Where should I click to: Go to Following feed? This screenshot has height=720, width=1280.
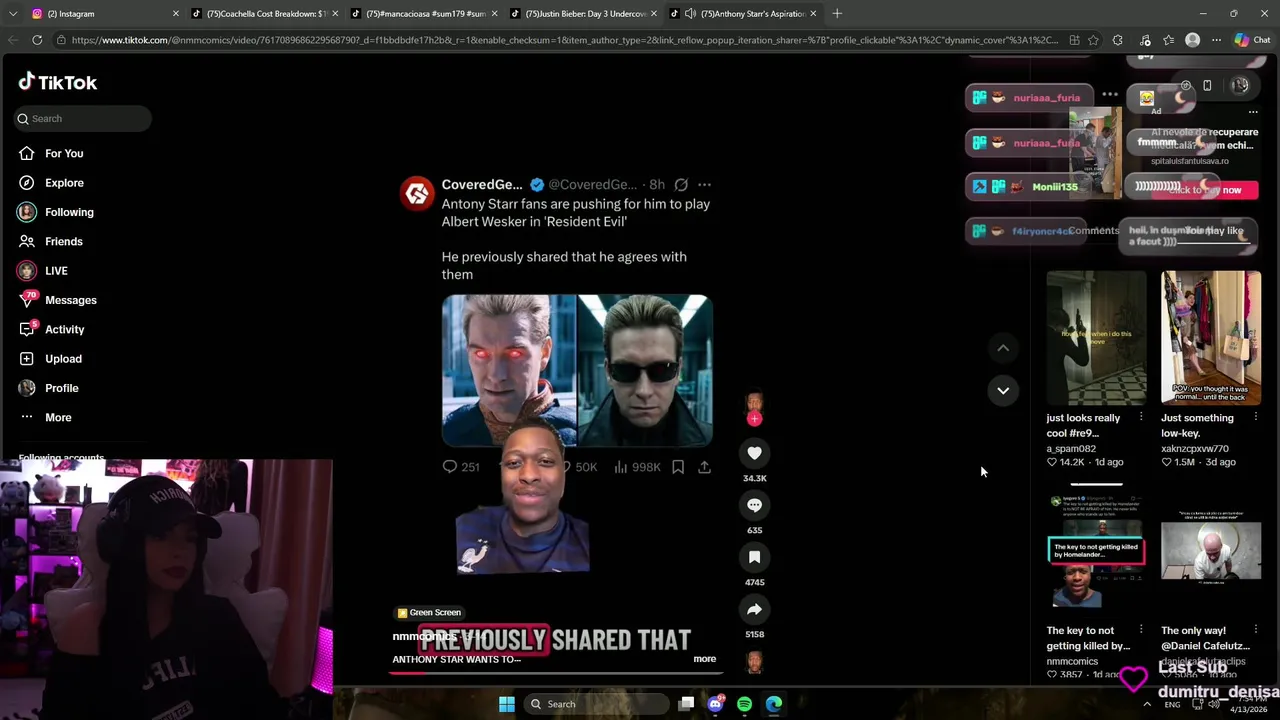[x=69, y=212]
